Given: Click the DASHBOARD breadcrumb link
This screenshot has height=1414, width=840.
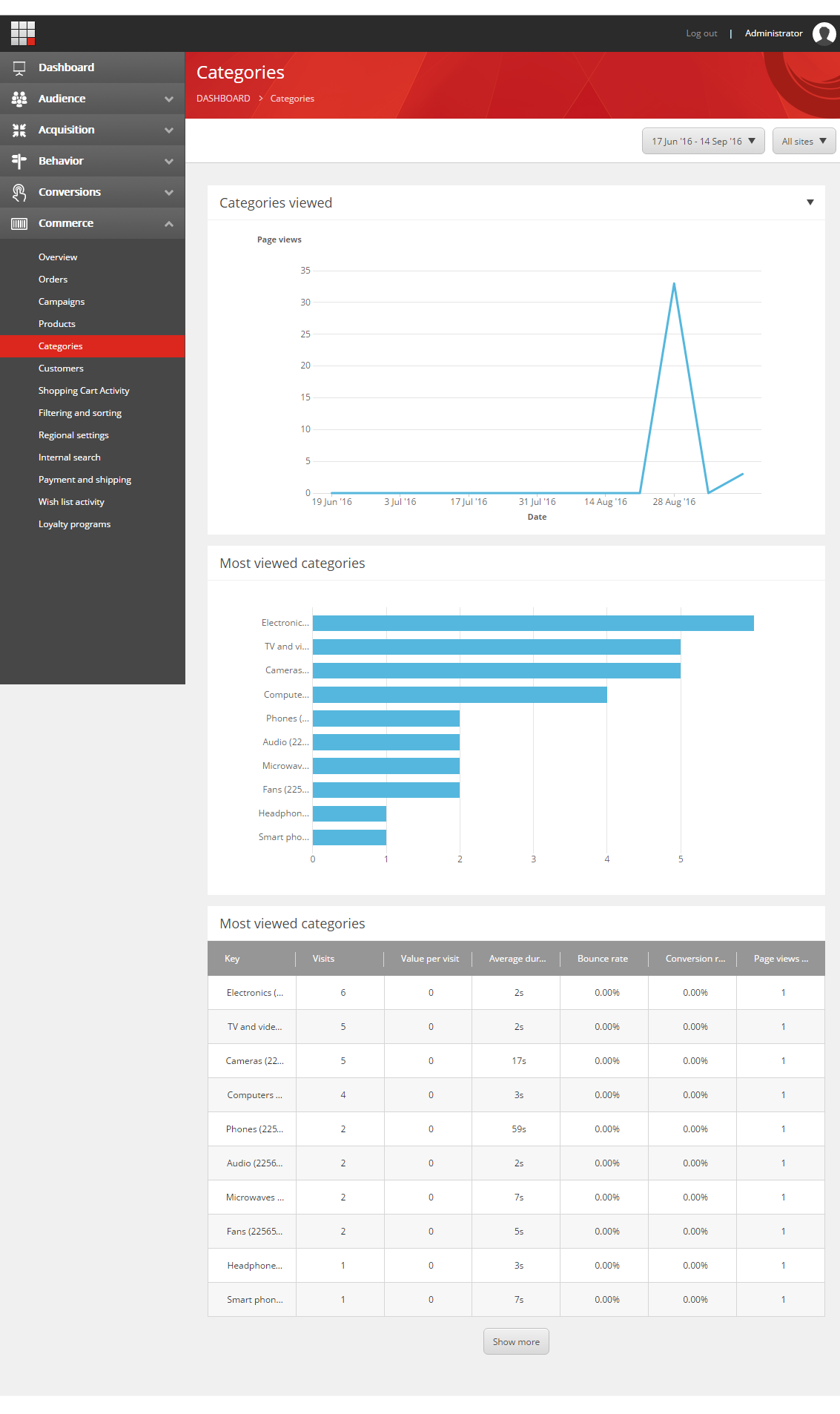Looking at the screenshot, I should [223, 99].
